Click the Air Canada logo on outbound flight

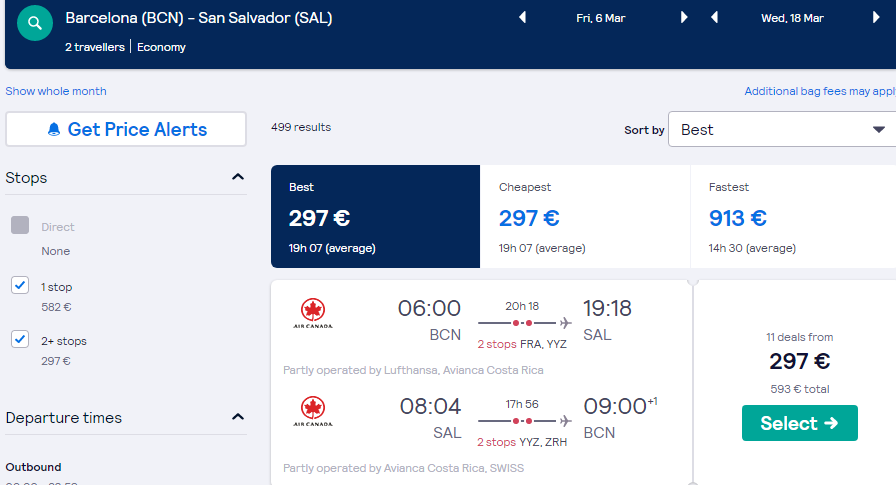tap(313, 313)
